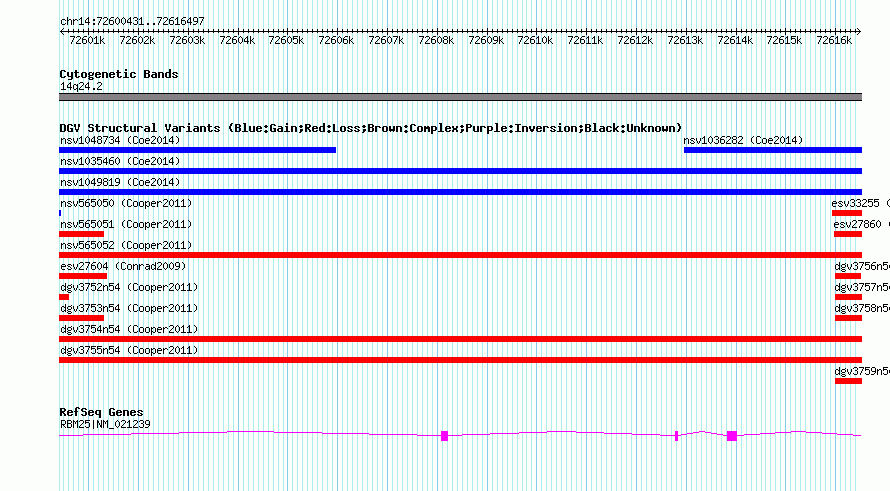Click the red dgv3753n54 loss bar
The height and width of the screenshot is (491, 890).
click(81, 318)
